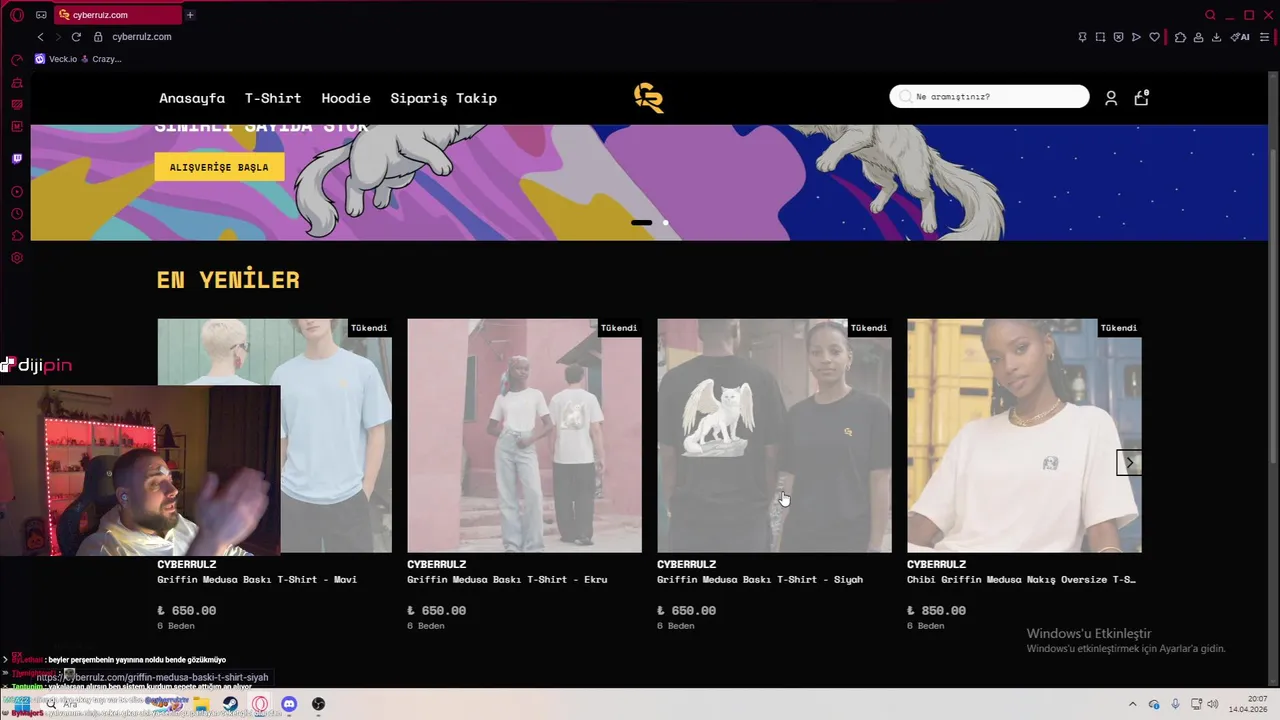Select the second banner slide dot

pos(666,223)
